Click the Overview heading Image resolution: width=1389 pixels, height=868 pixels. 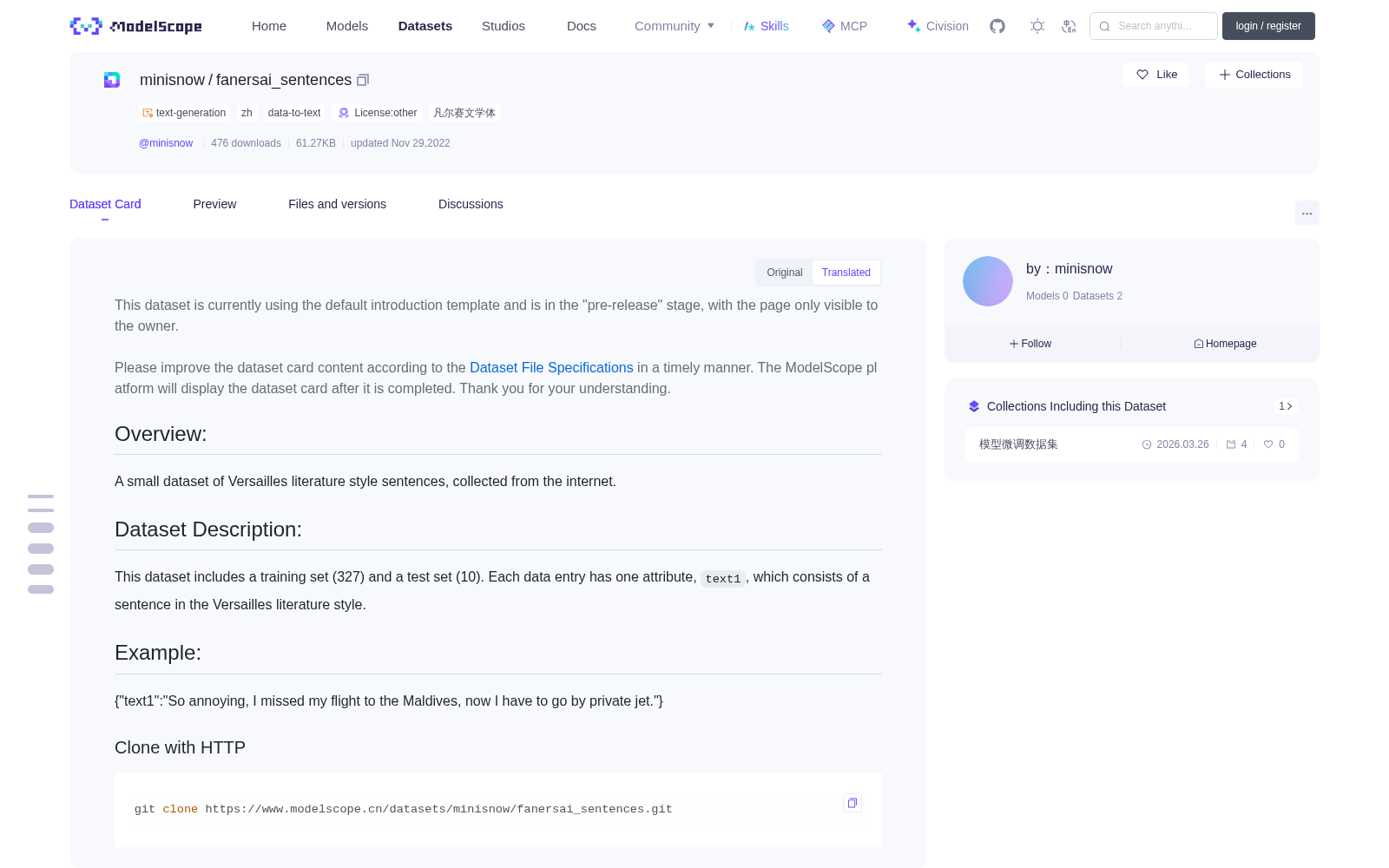(161, 434)
